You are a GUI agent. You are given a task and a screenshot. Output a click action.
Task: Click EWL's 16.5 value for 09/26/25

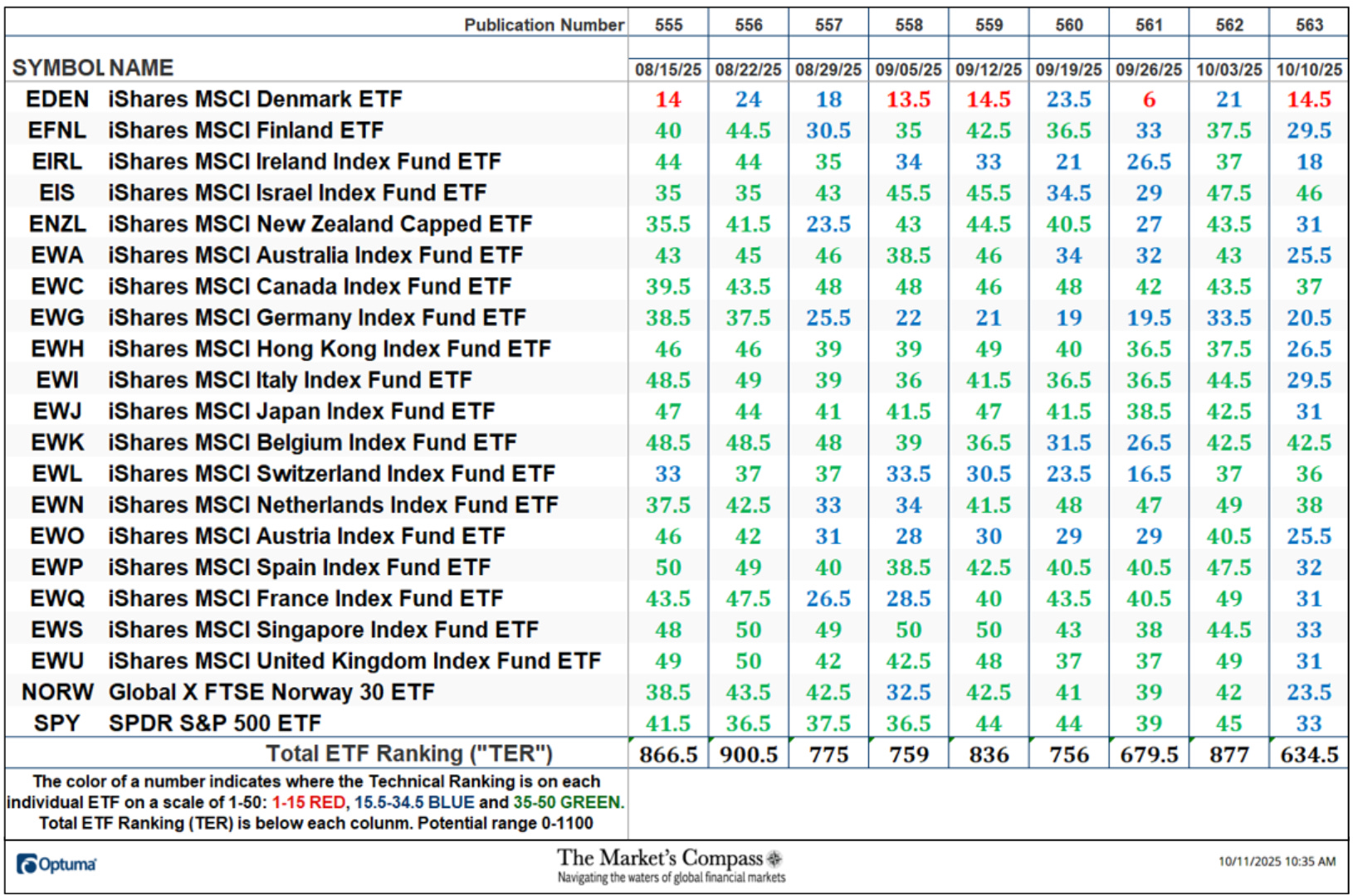pos(1149,474)
